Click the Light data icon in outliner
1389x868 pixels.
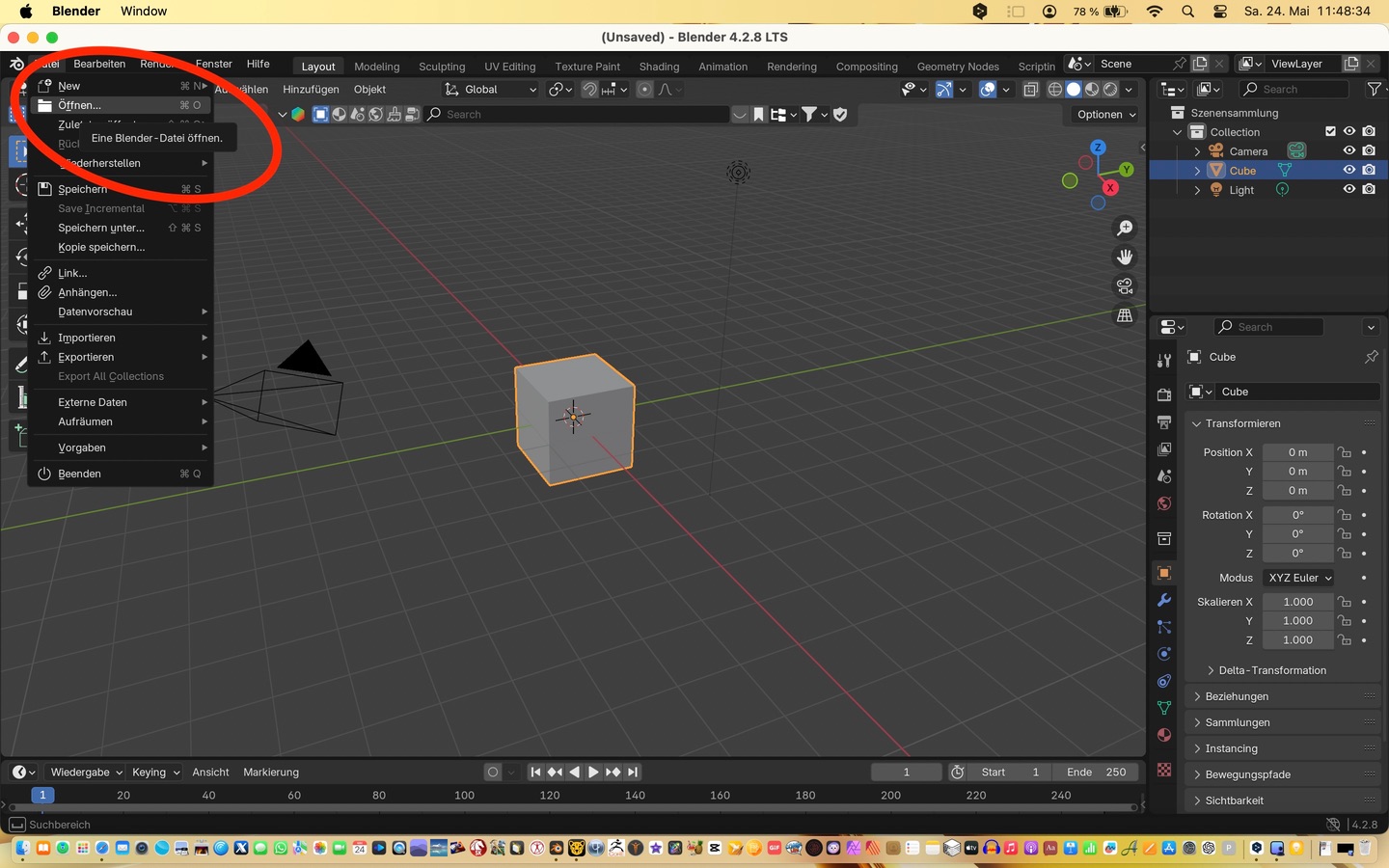coord(1282,190)
